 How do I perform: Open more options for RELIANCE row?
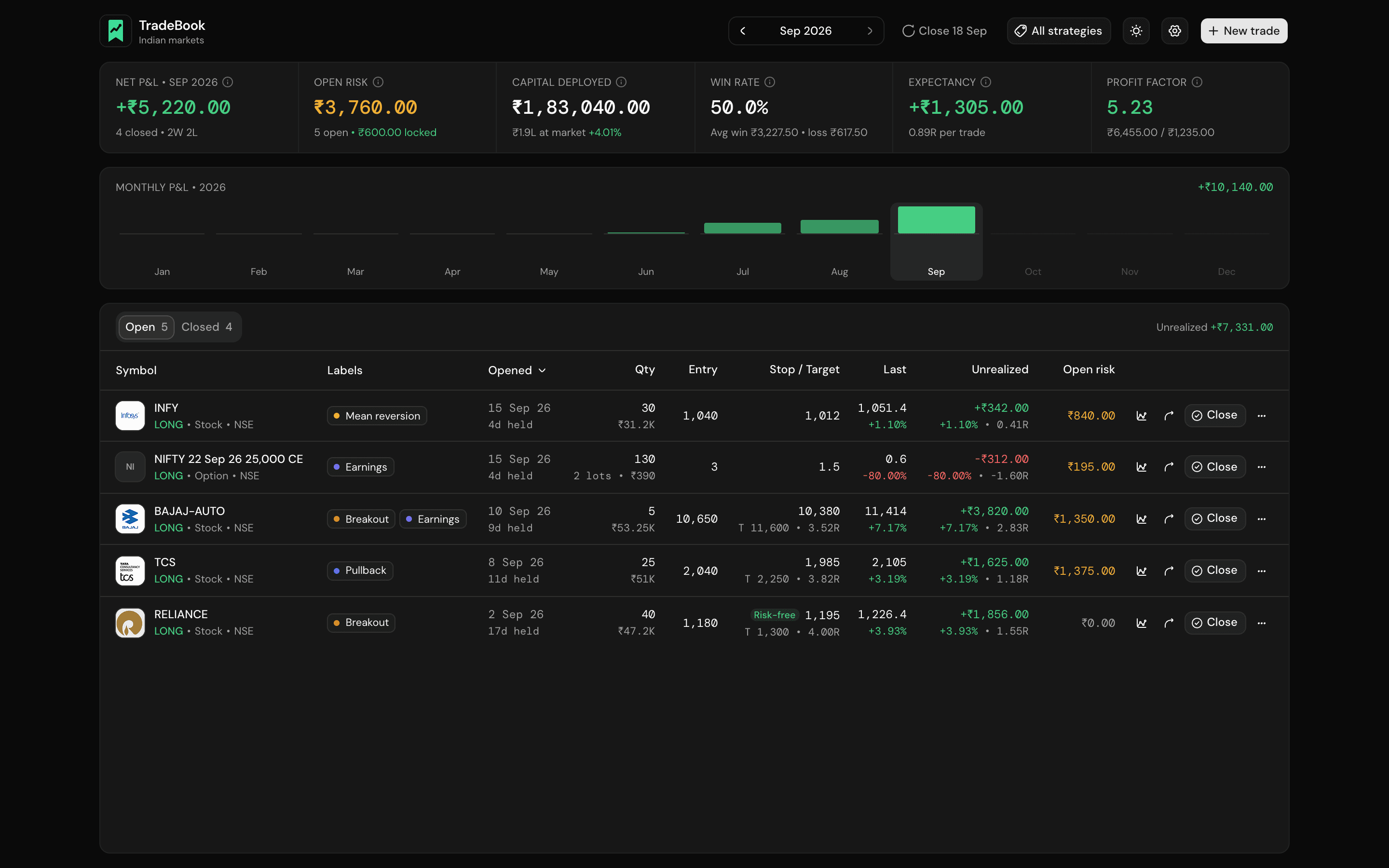(x=1261, y=623)
